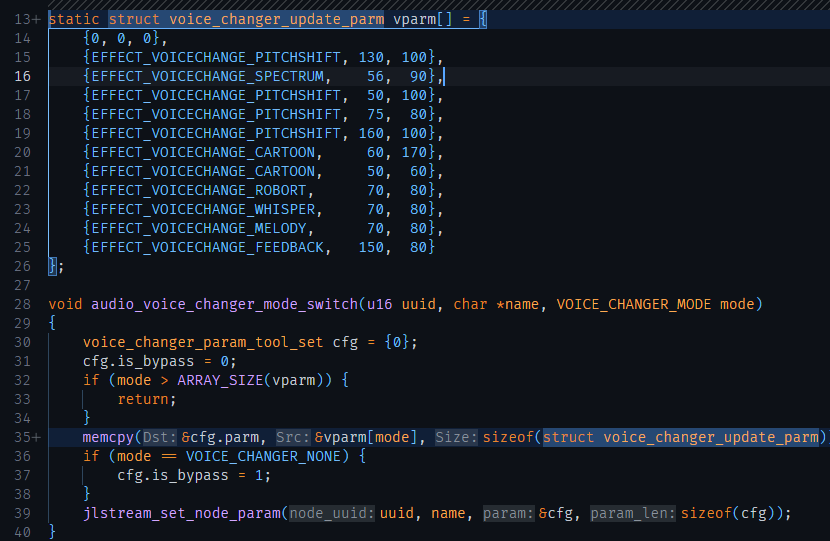The height and width of the screenshot is (541, 830).
Task: Click EFFECT_VOICECHANGE_SPECTRUM on line 16
Action: (208, 76)
